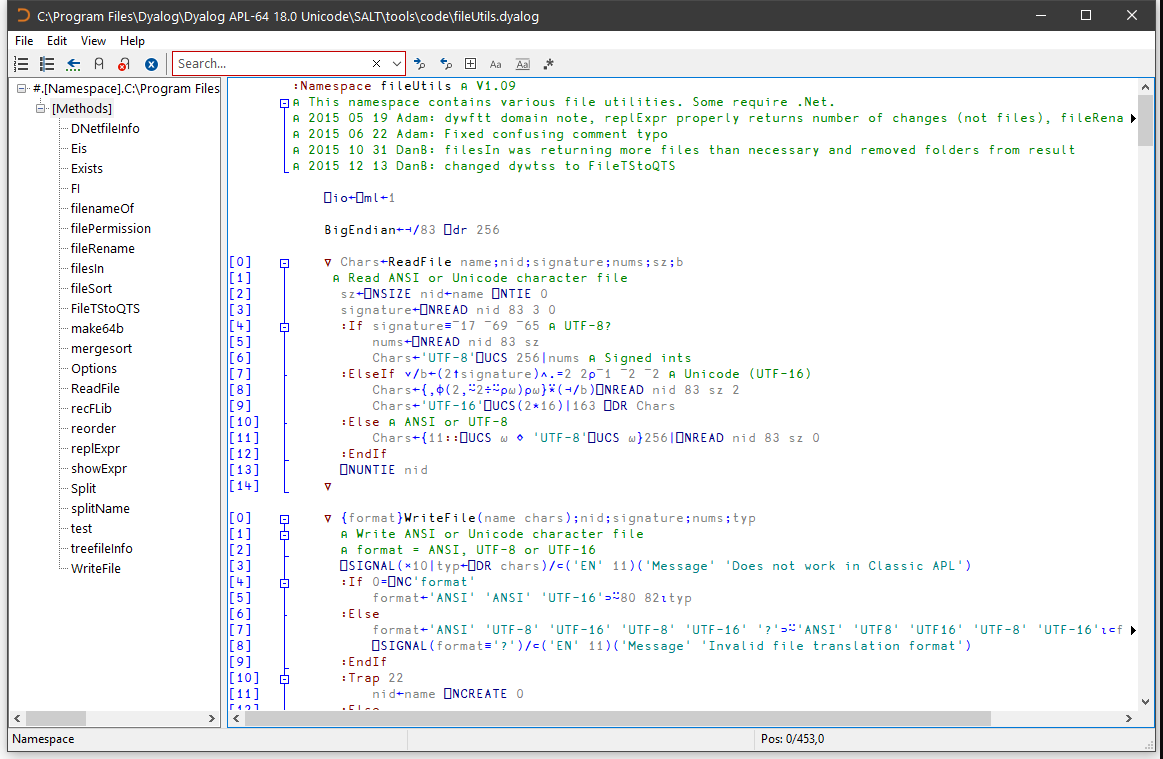
Task: Collapse the Methods tree node
Action: pos(42,108)
